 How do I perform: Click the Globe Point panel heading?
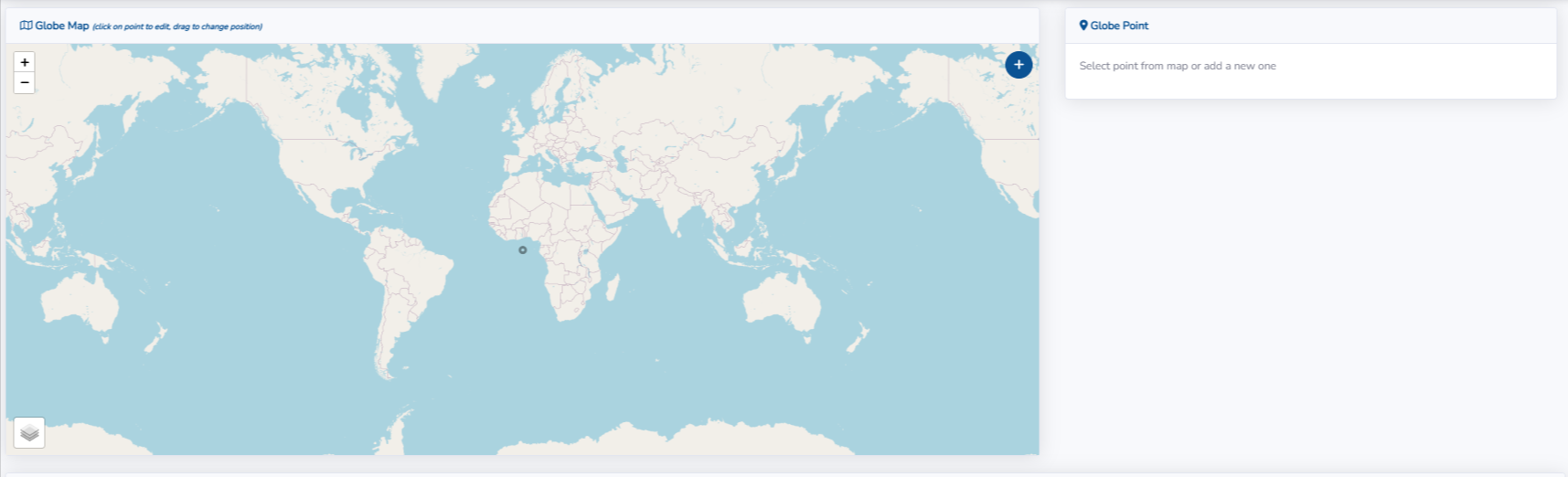coord(1119,26)
